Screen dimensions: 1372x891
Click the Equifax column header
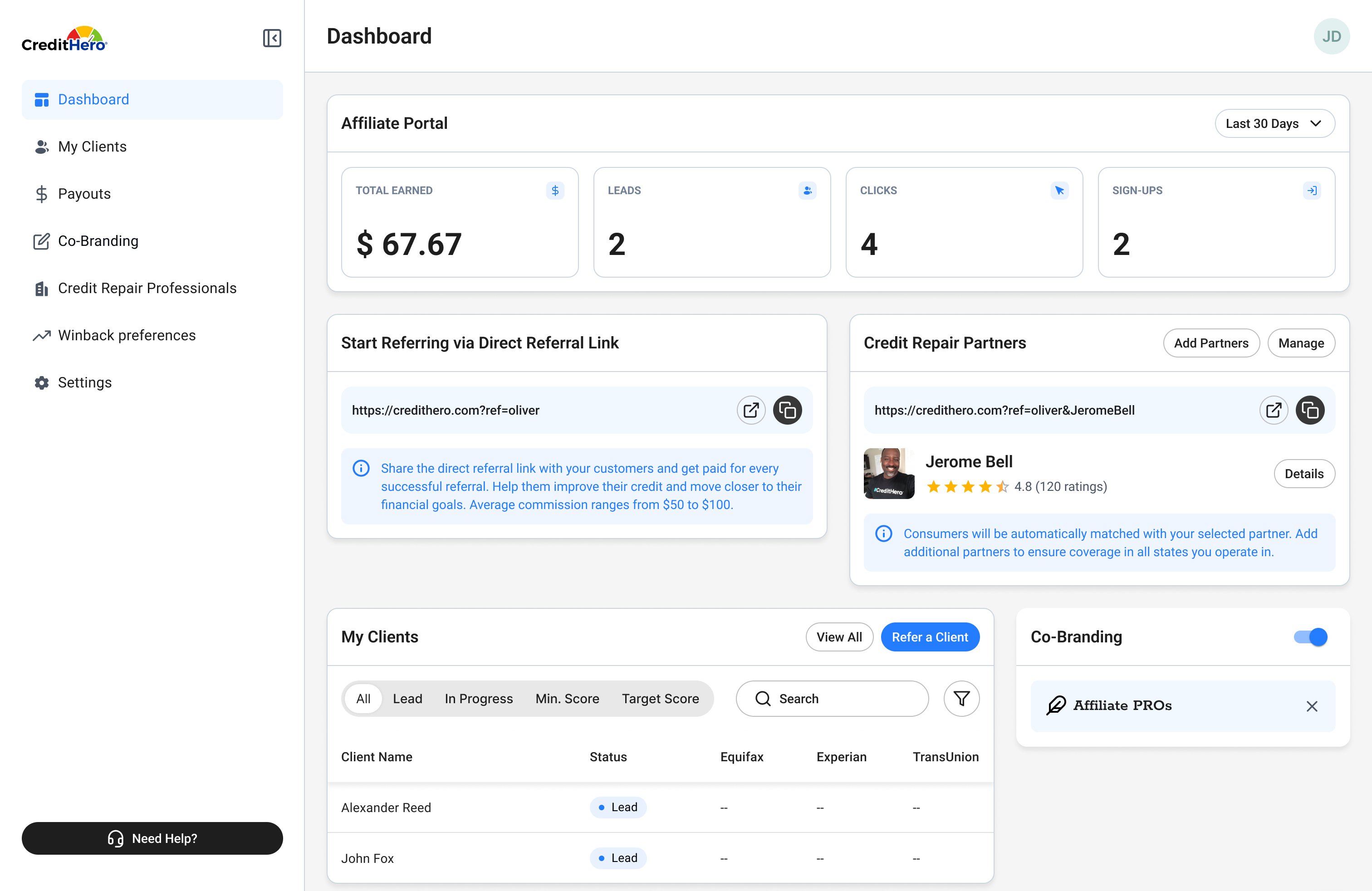click(741, 757)
